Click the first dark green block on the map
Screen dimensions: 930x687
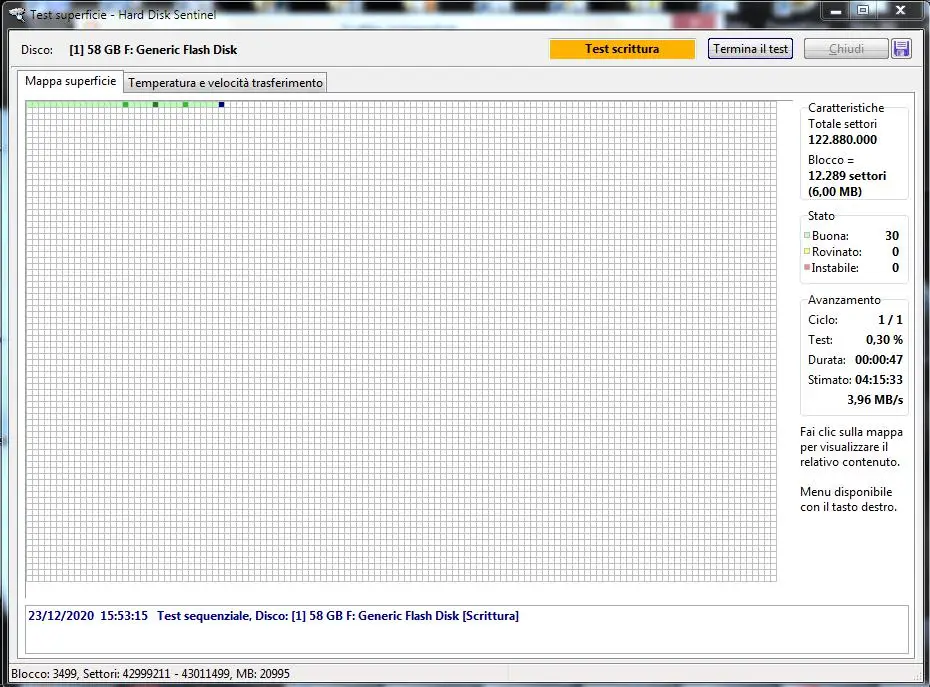[125, 104]
